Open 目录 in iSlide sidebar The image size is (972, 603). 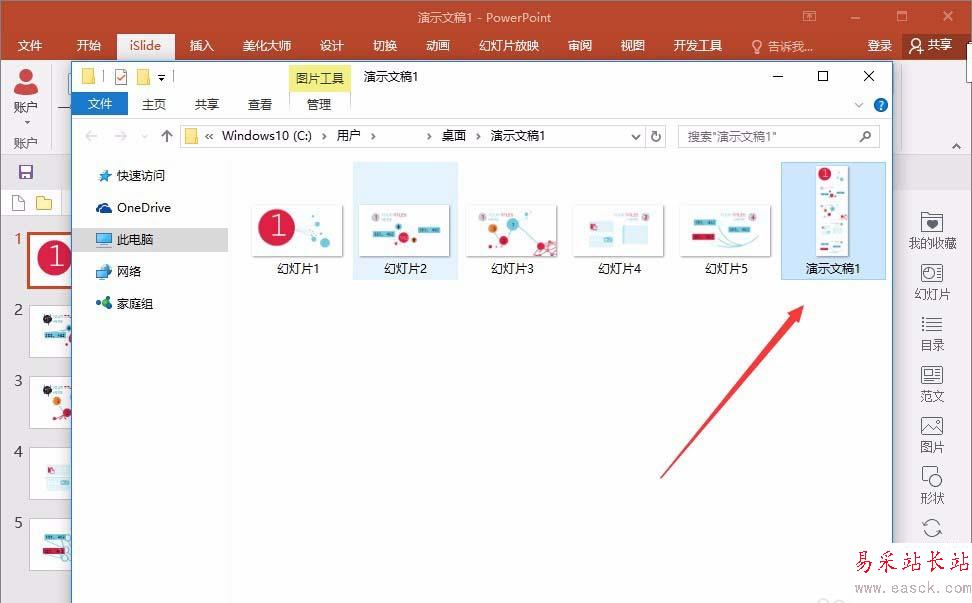point(932,333)
